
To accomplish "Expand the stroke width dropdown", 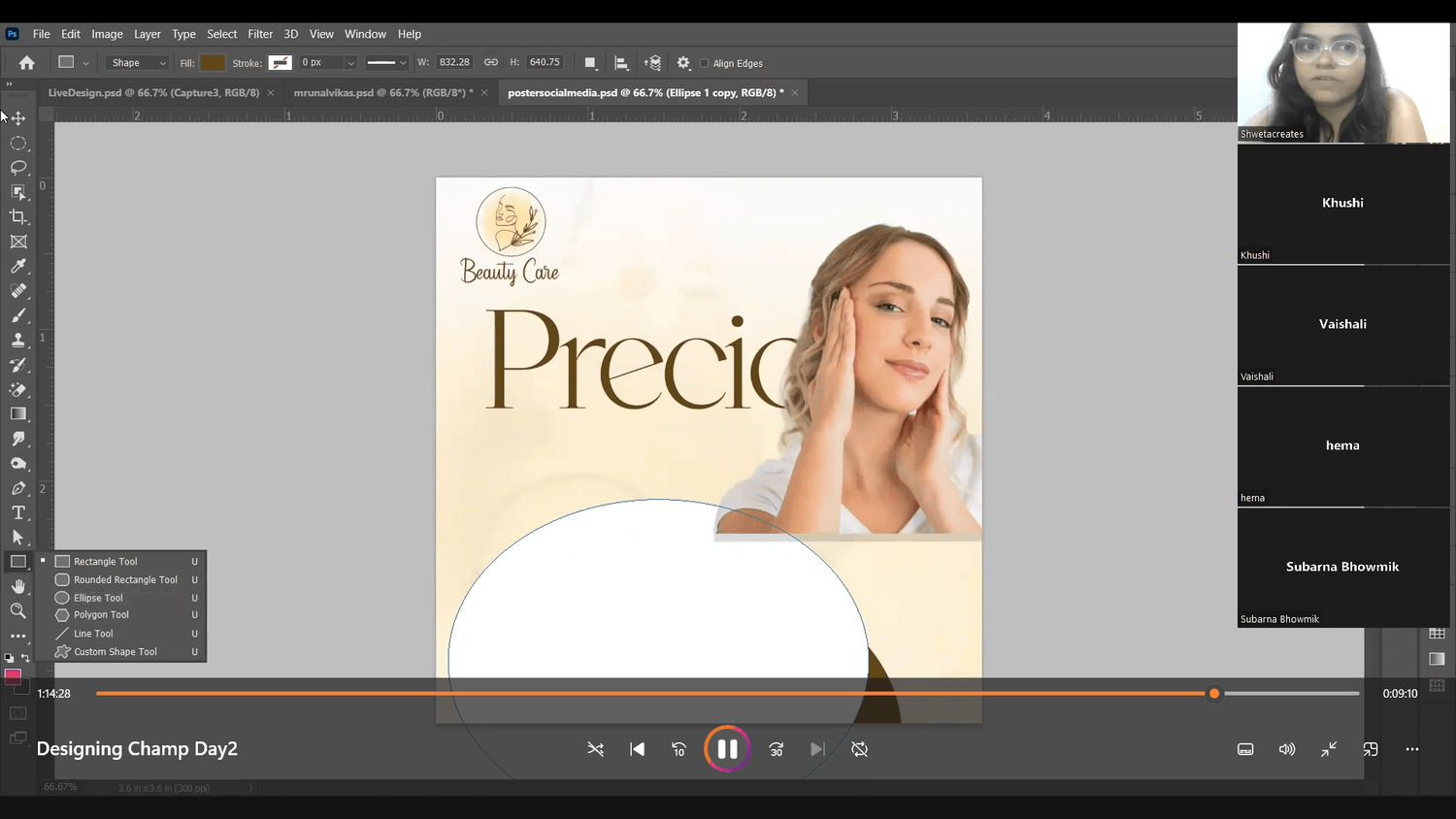I will click(350, 63).
